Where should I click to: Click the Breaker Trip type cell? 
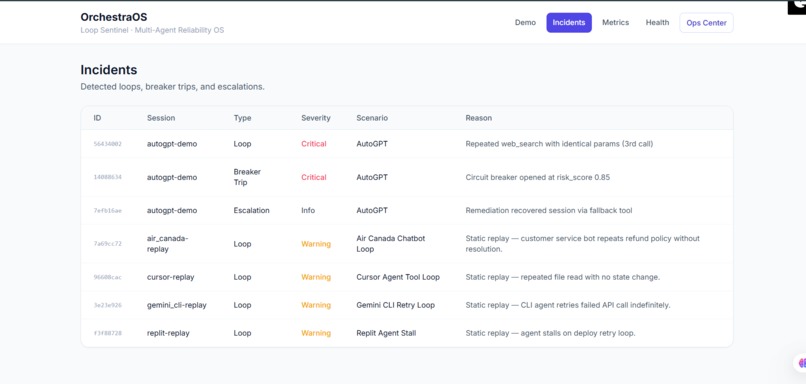tap(247, 177)
